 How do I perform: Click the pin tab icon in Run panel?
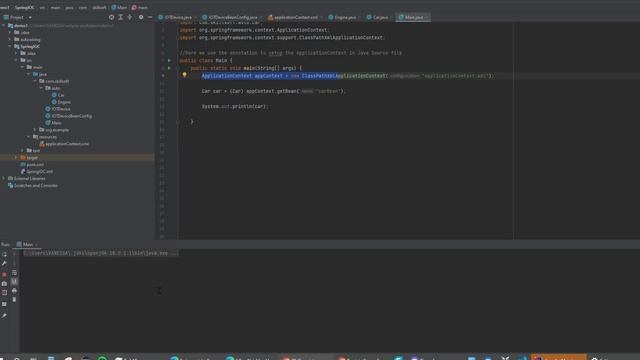pos(4,316)
